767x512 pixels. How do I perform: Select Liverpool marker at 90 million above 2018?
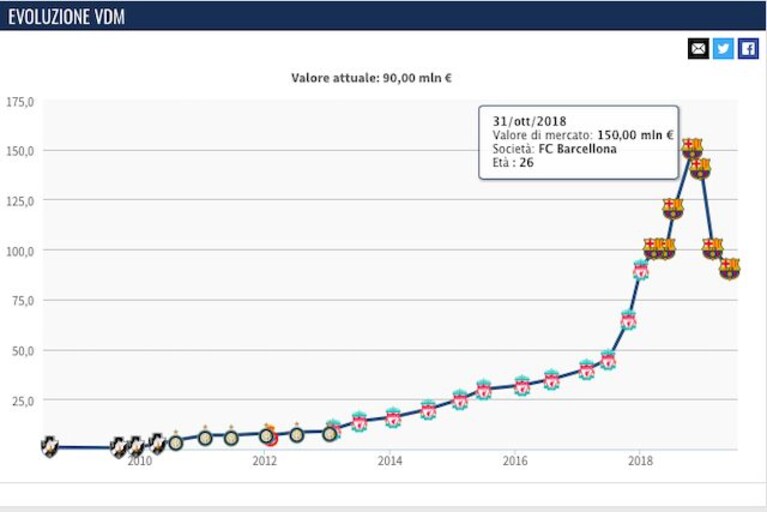(x=641, y=269)
